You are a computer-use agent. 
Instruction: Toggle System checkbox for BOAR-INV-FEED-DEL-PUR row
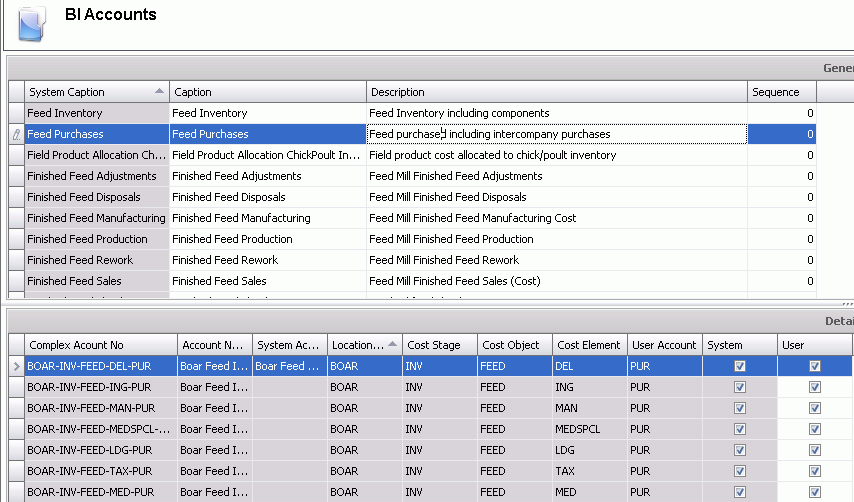coord(740,366)
